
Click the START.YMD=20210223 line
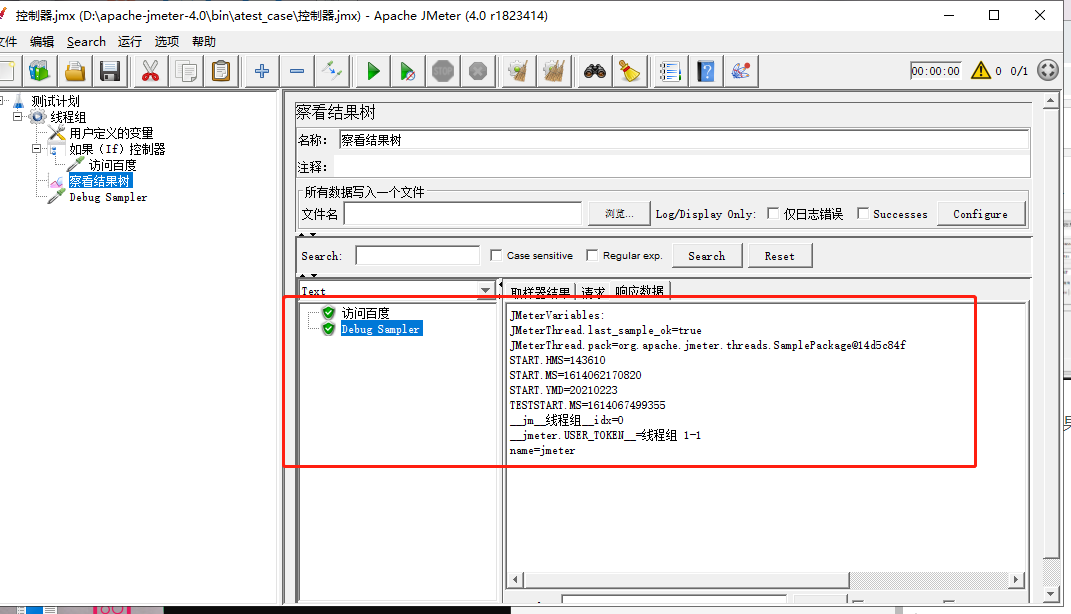(x=564, y=390)
